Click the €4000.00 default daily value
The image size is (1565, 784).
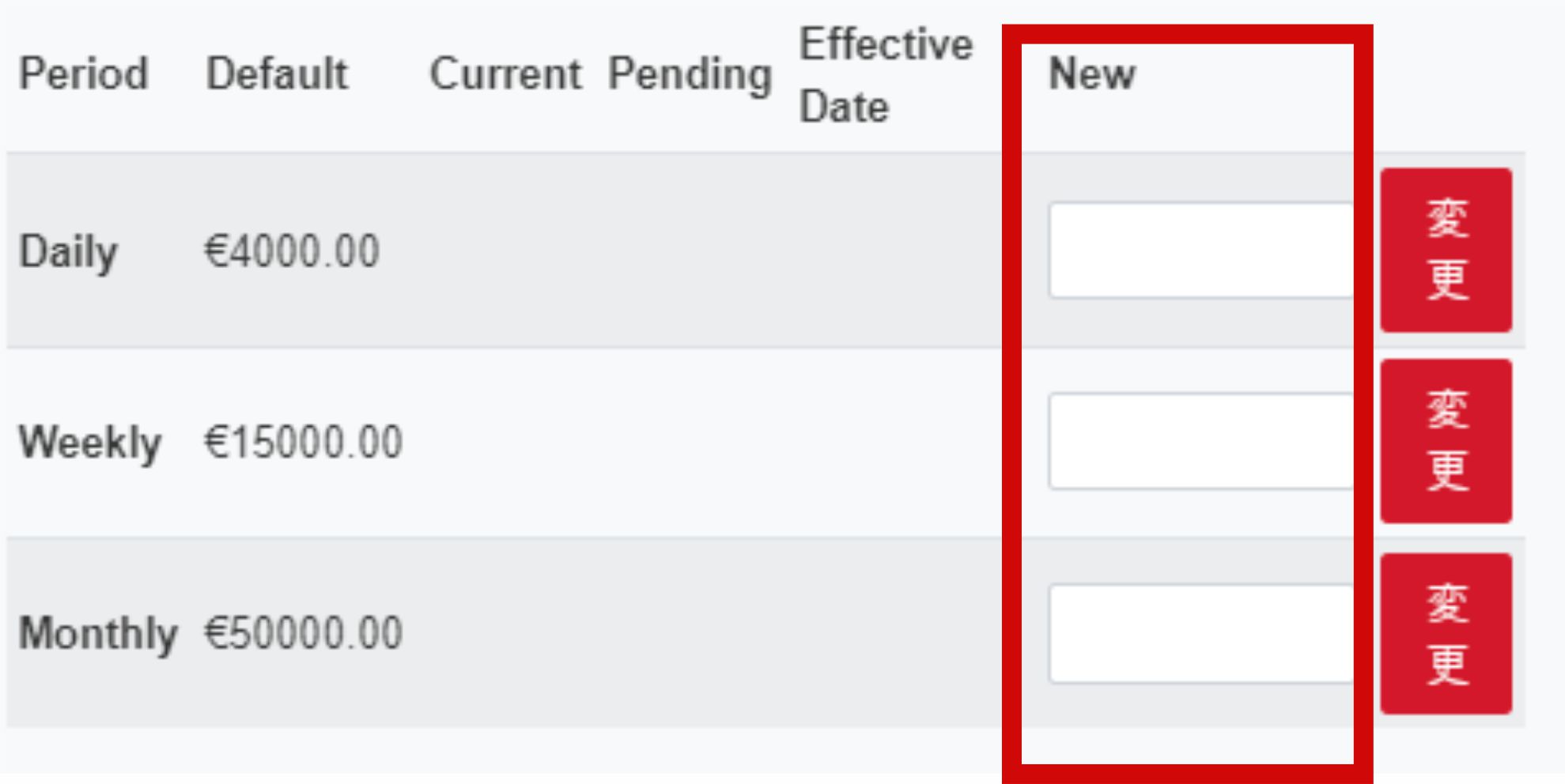pos(292,252)
